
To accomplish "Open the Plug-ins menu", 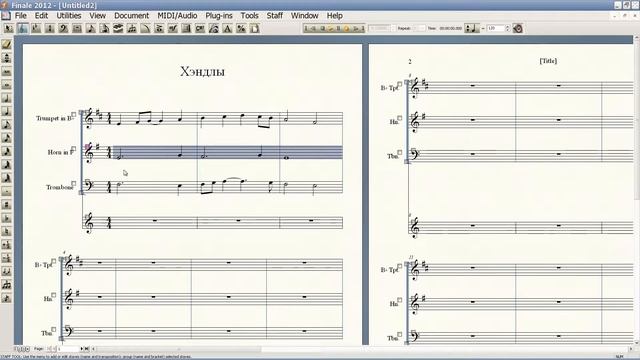I will click(x=219, y=16).
